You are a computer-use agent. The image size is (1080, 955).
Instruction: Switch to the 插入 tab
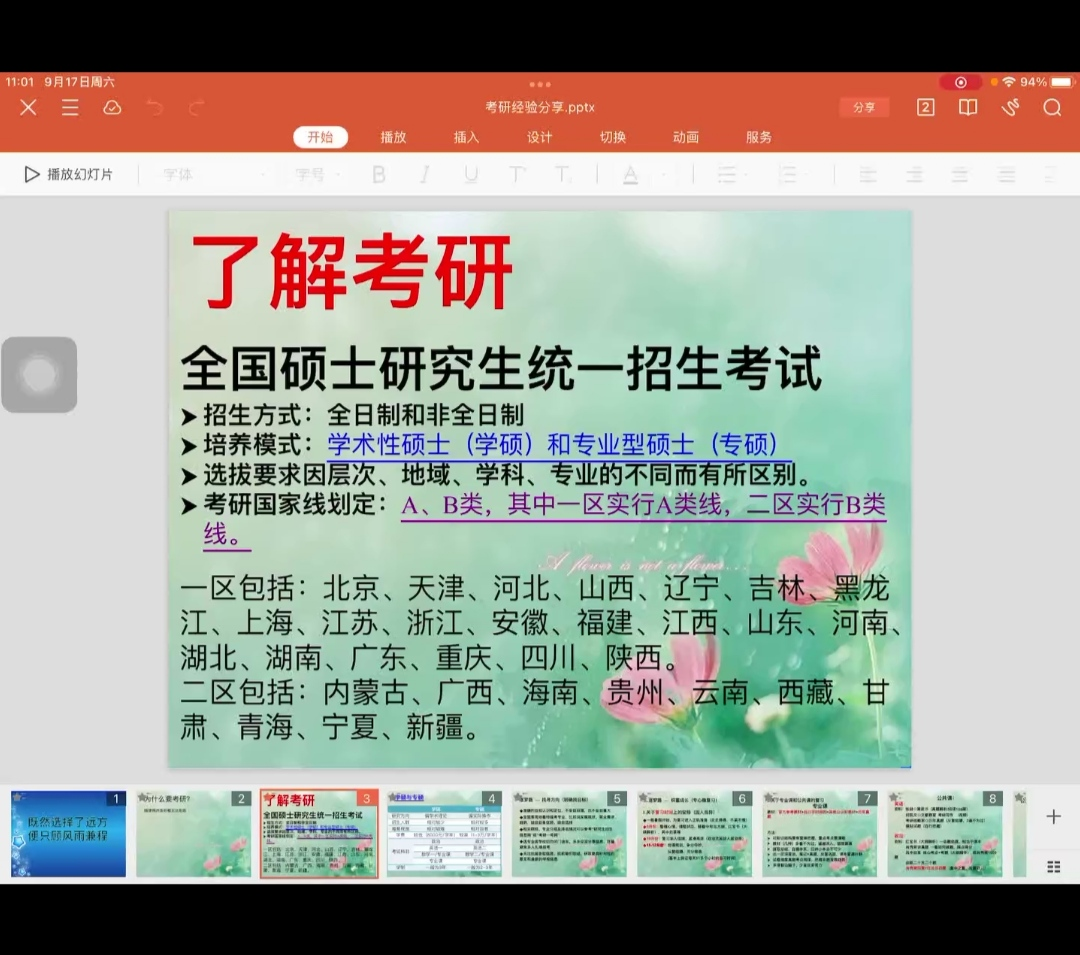pos(467,138)
